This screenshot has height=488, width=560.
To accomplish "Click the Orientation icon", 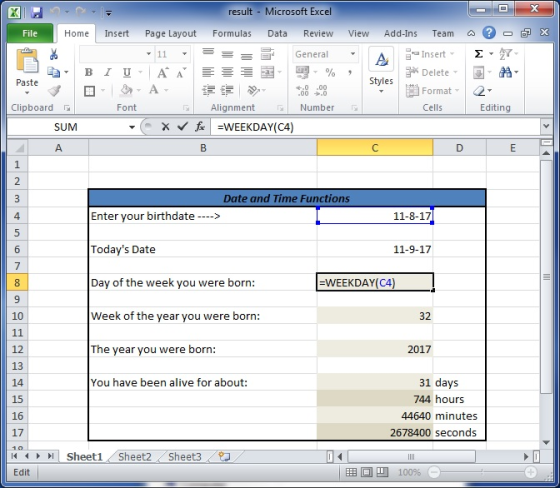I will [253, 91].
